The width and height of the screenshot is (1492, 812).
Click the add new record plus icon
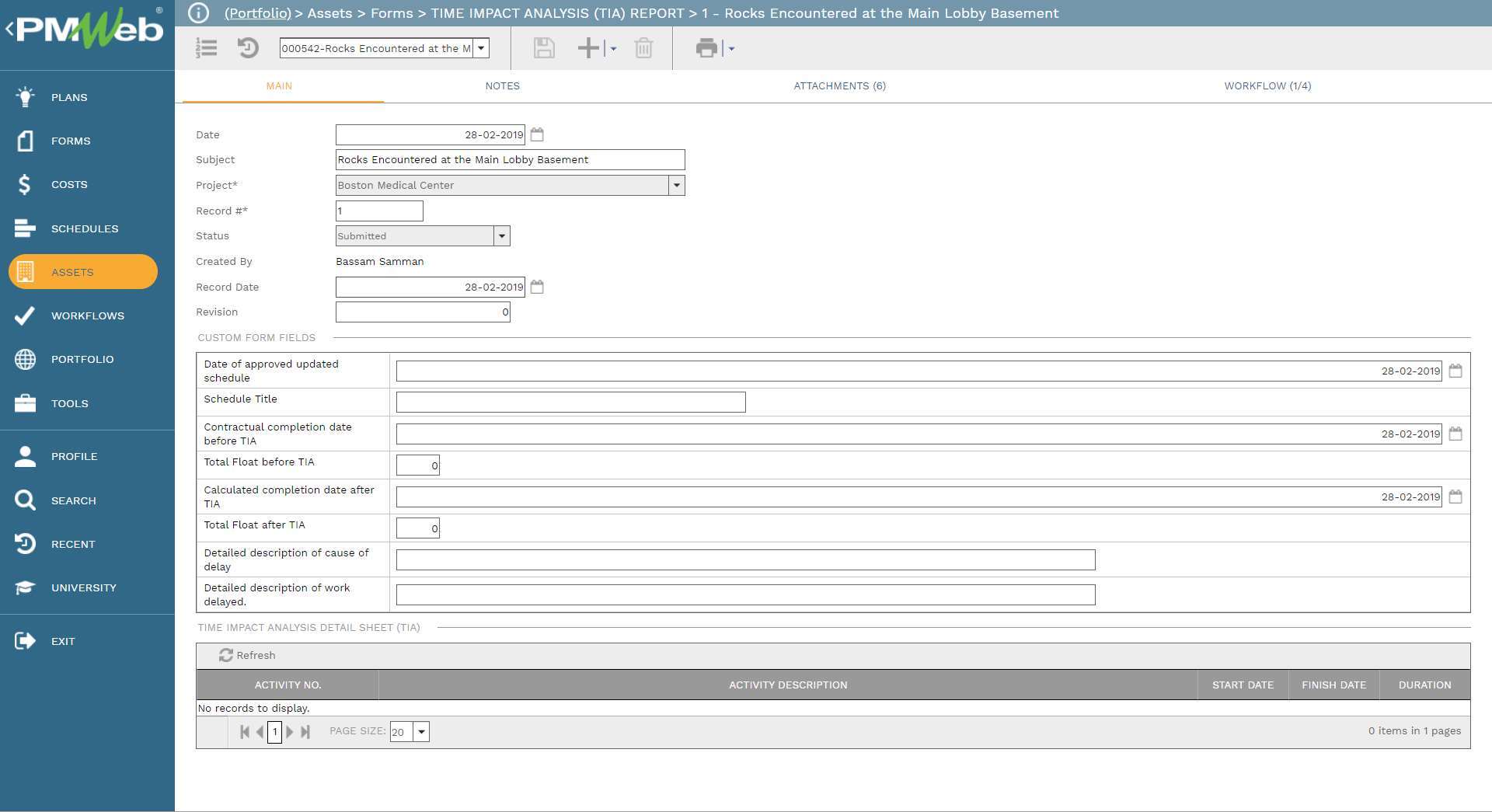[x=587, y=48]
